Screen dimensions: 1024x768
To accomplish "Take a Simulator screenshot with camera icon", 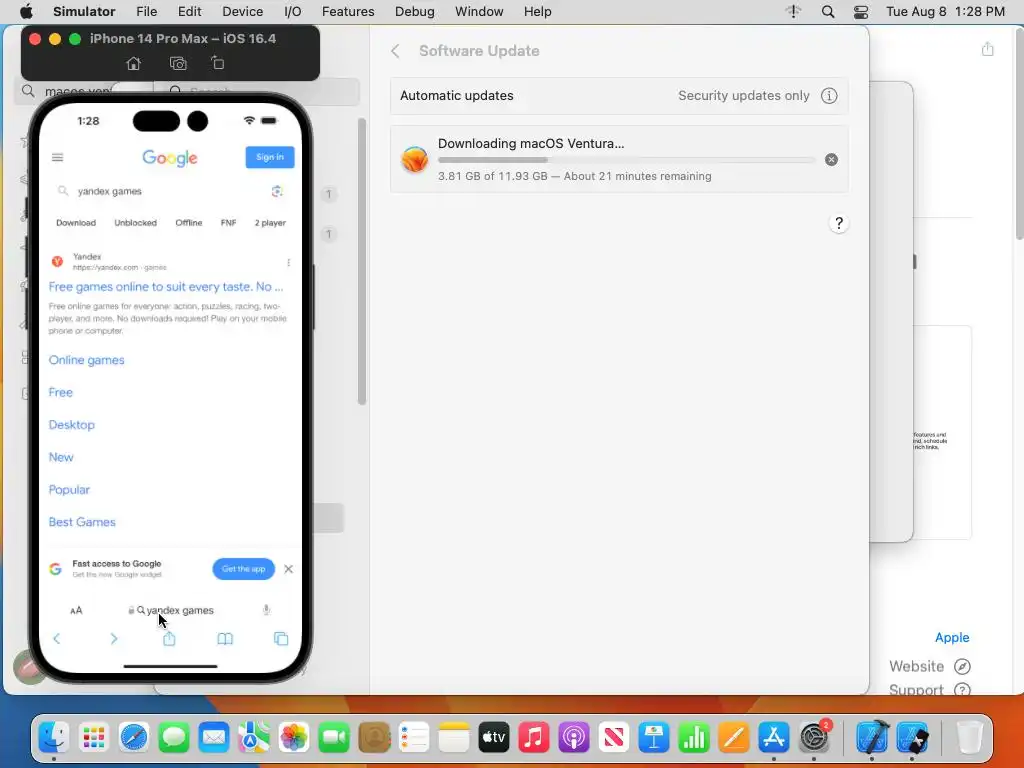I will pyautogui.click(x=178, y=63).
